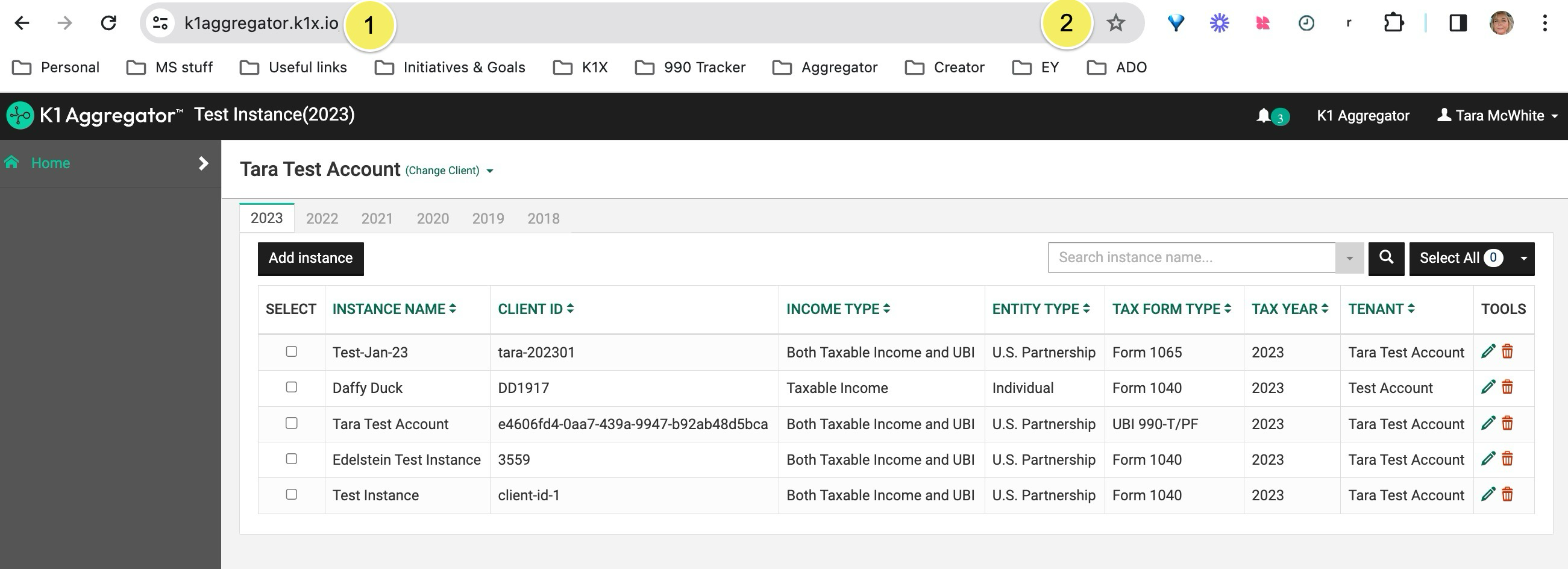Open the Select All dropdown arrow
Viewport: 1568px width, 569px height.
[x=1523, y=259]
